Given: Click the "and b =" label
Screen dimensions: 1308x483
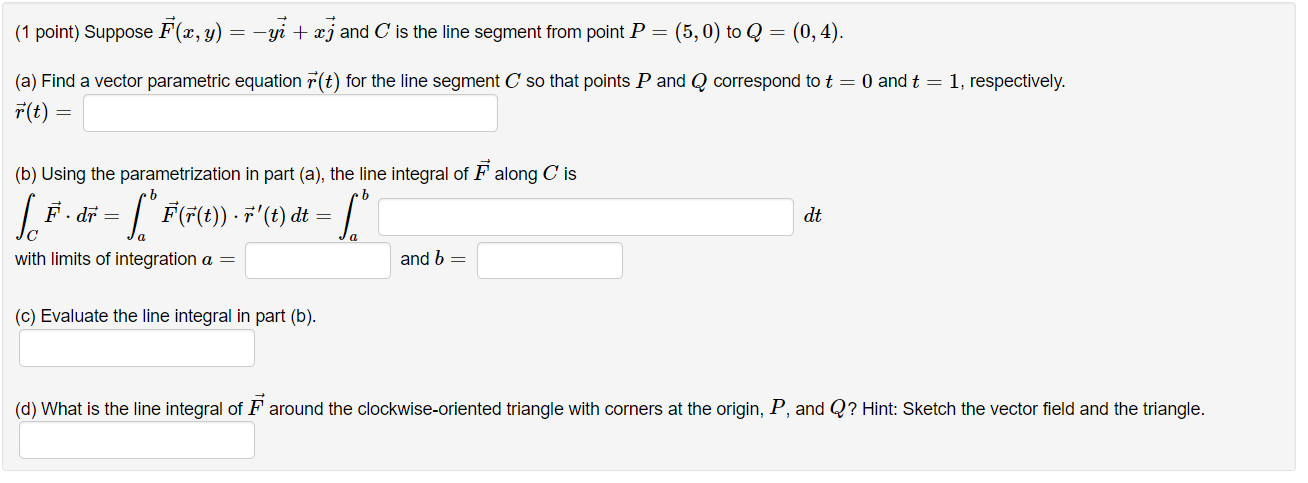Looking at the screenshot, I should 433,259.
